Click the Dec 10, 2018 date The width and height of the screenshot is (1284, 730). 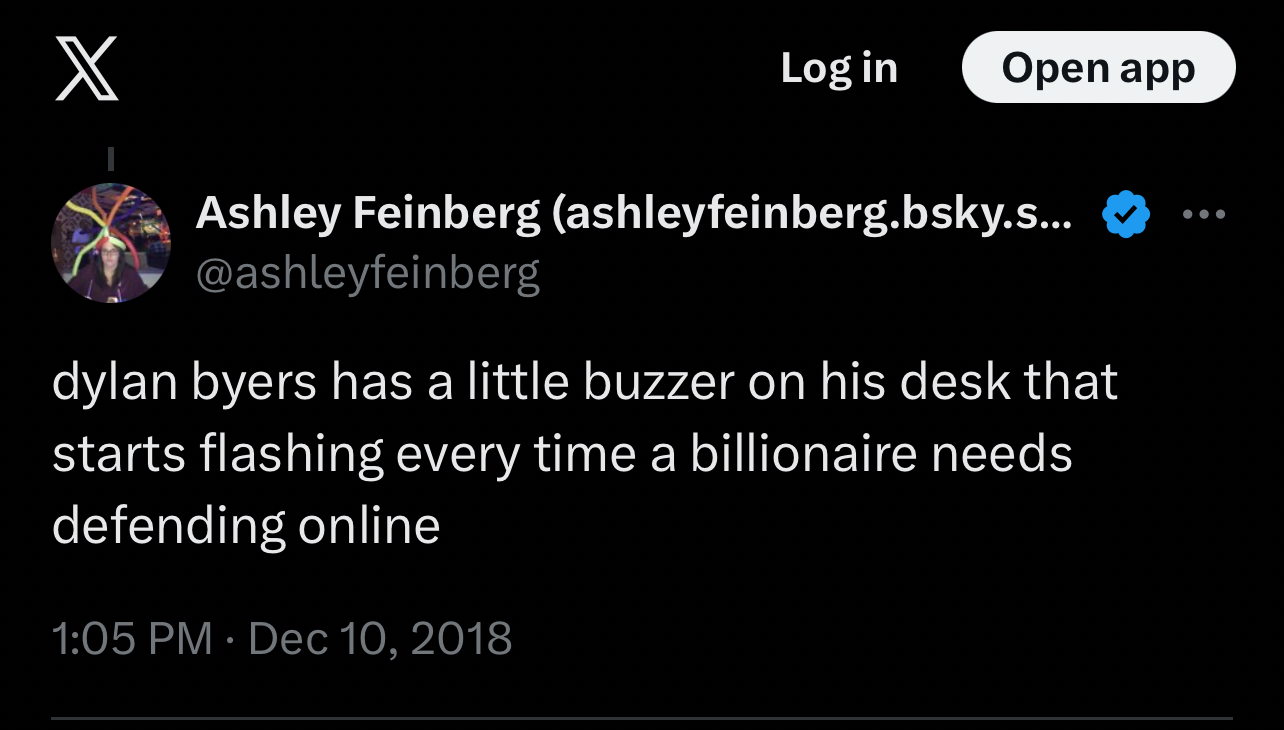(x=379, y=638)
